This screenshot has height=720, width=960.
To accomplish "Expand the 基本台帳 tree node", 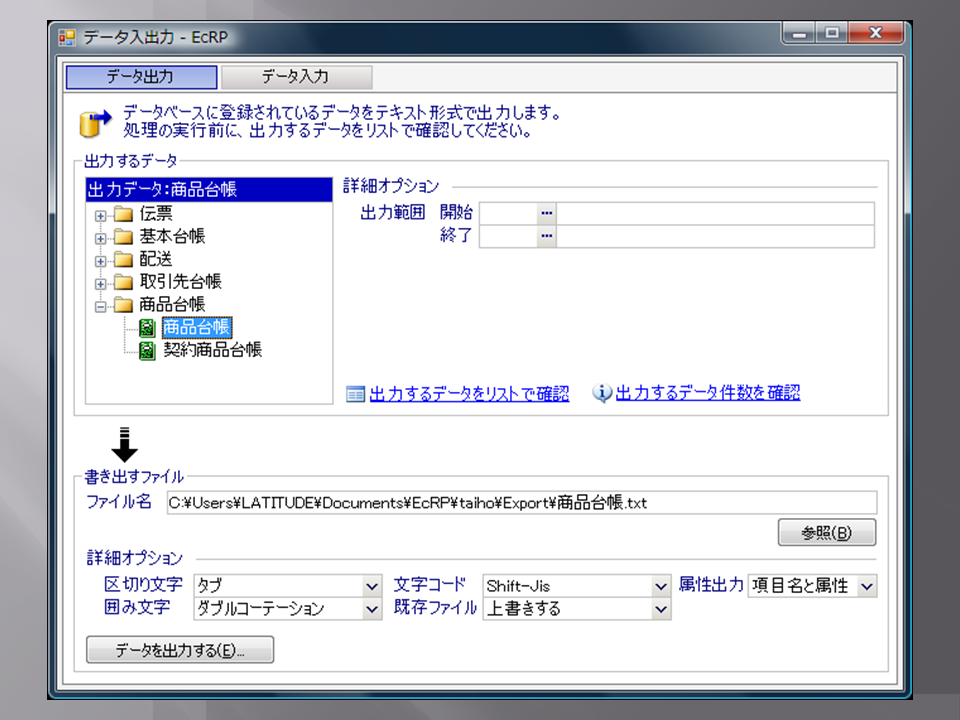I will [100, 238].
